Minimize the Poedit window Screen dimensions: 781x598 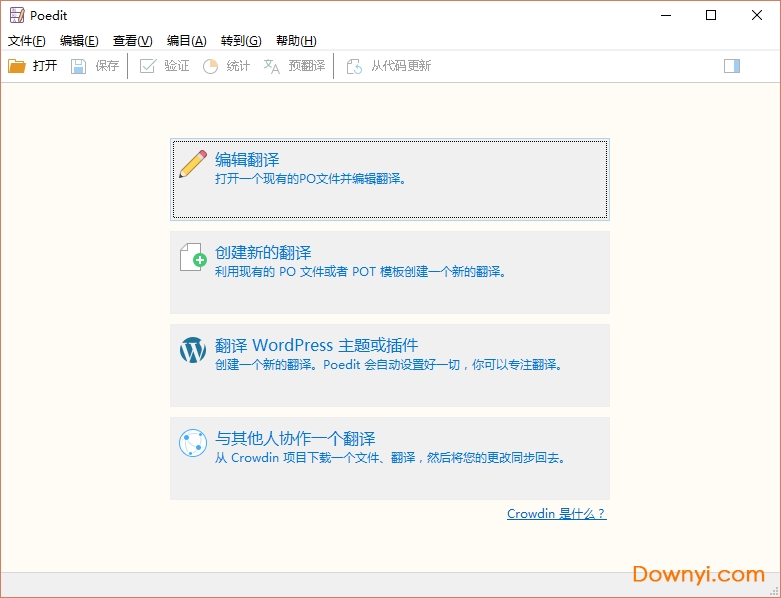coord(665,15)
